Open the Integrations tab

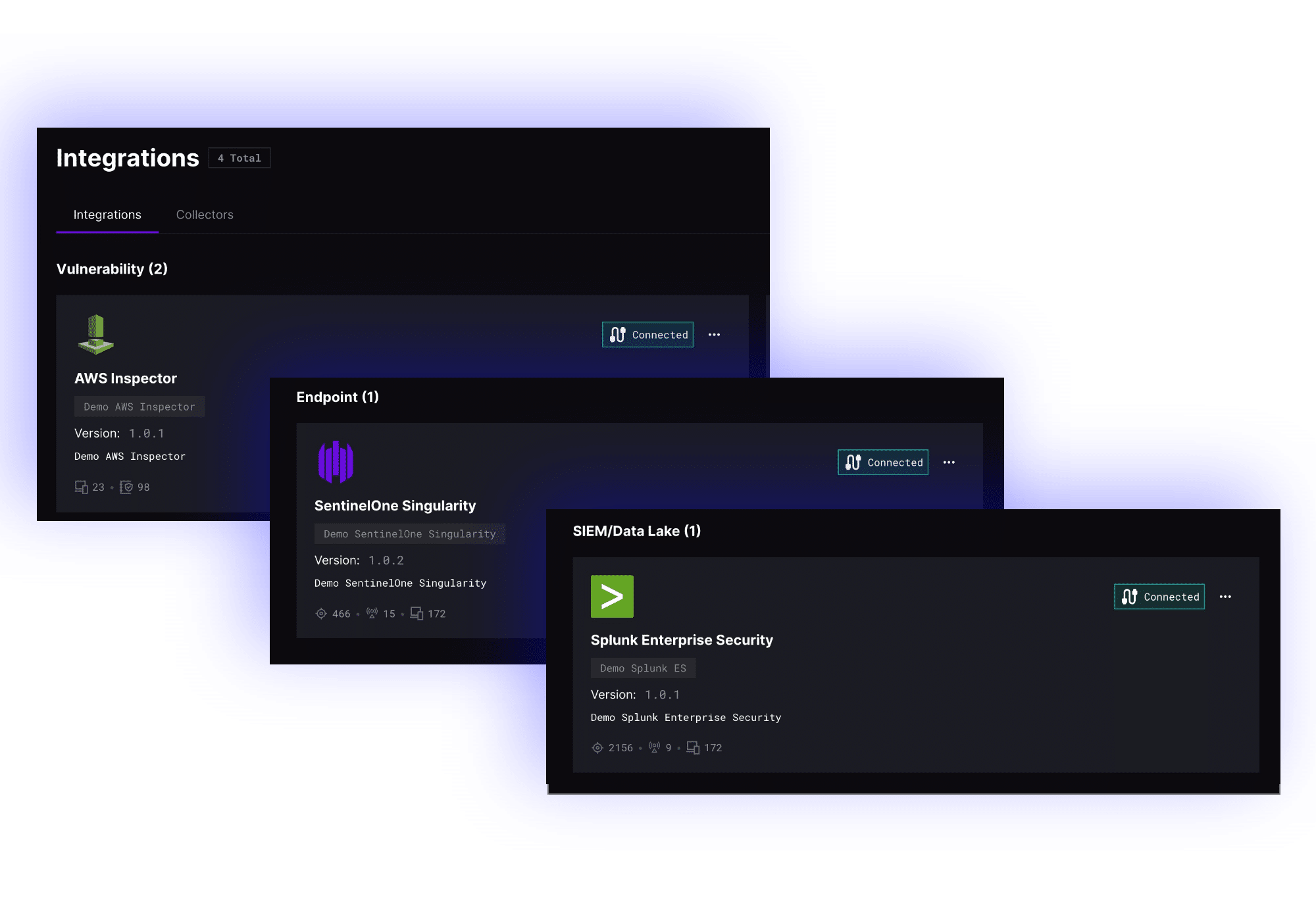coord(107,214)
